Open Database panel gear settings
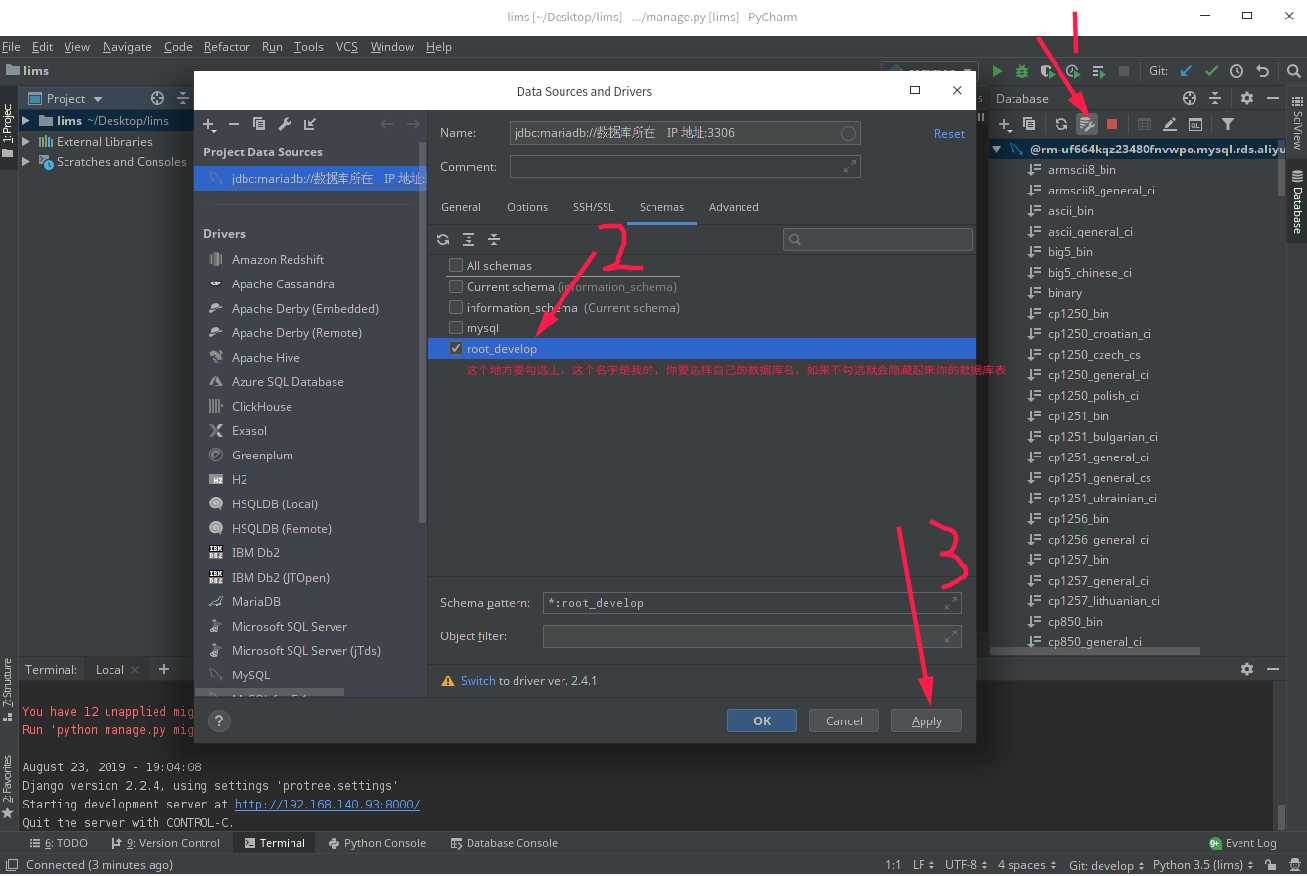This screenshot has width=1307, height=876. 1246,98
